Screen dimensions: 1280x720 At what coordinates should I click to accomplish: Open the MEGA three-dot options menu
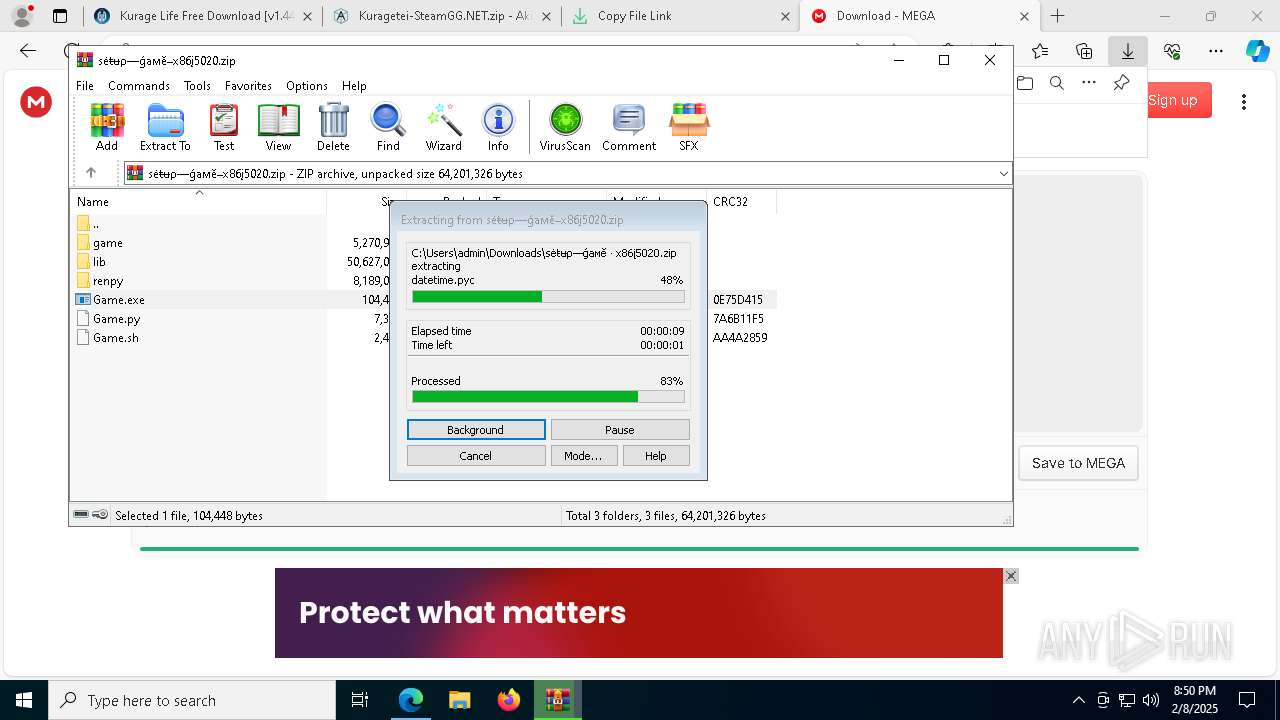pos(1244,101)
